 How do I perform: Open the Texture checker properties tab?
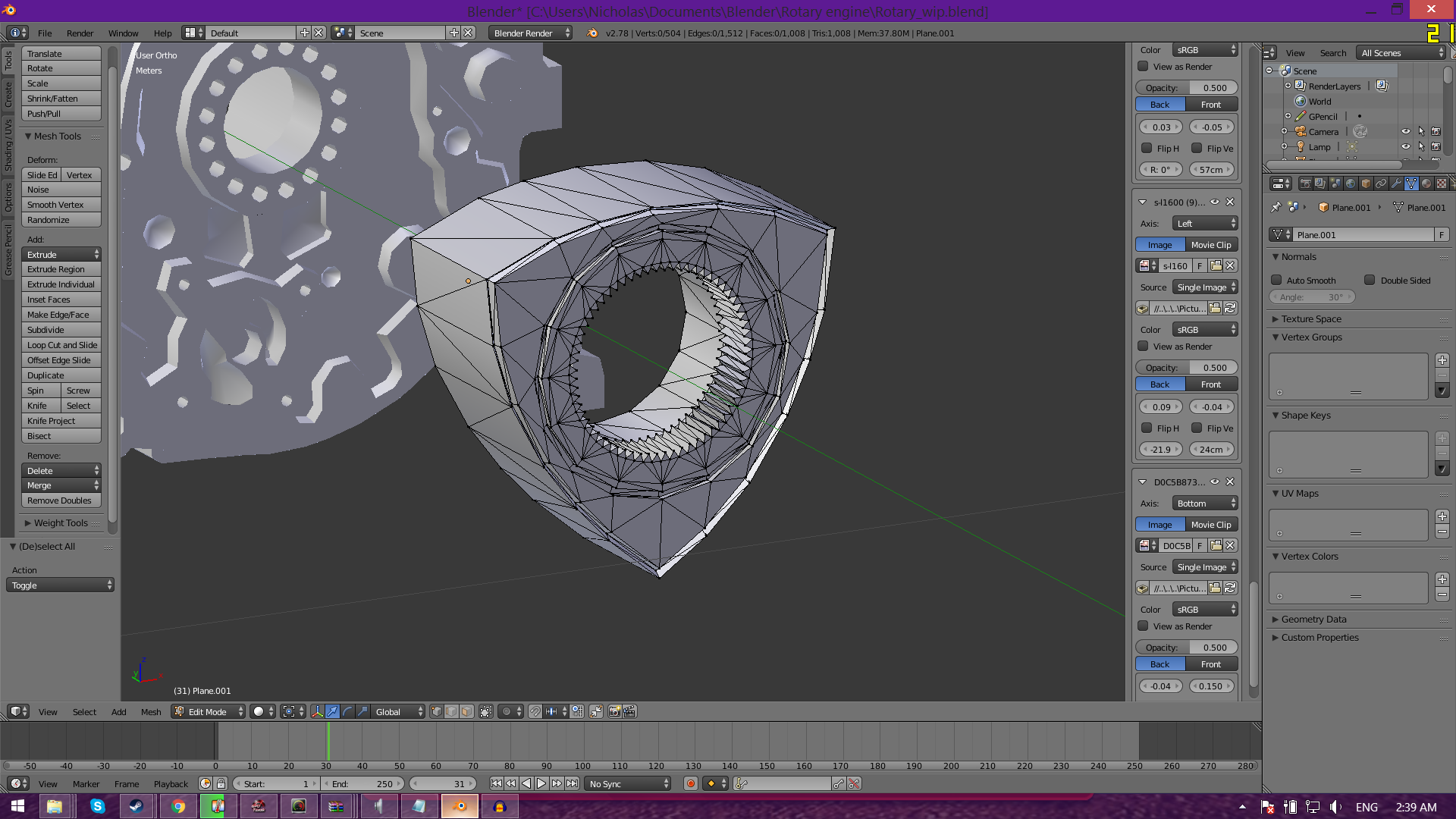tap(1442, 184)
